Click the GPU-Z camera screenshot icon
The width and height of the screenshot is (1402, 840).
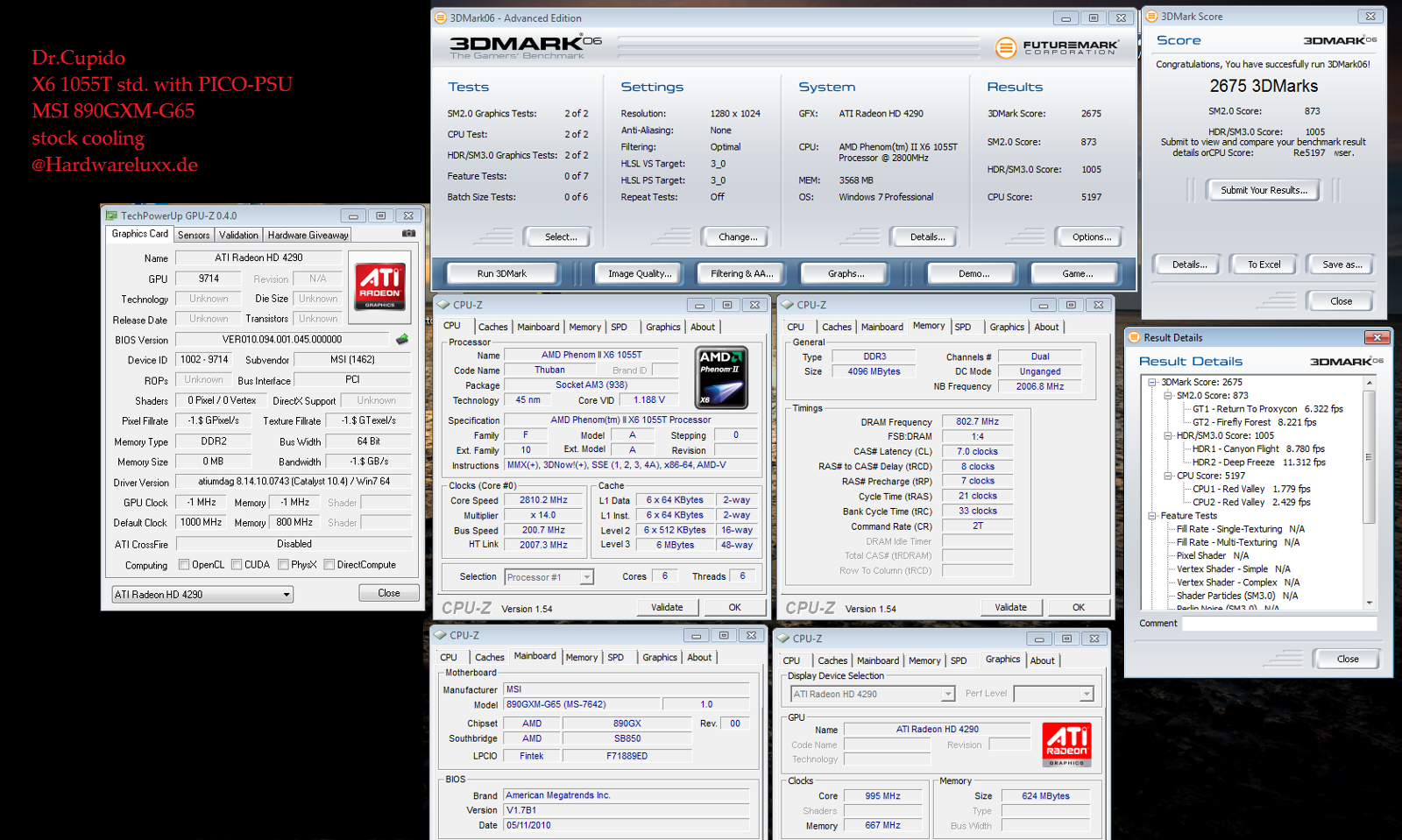click(x=408, y=234)
